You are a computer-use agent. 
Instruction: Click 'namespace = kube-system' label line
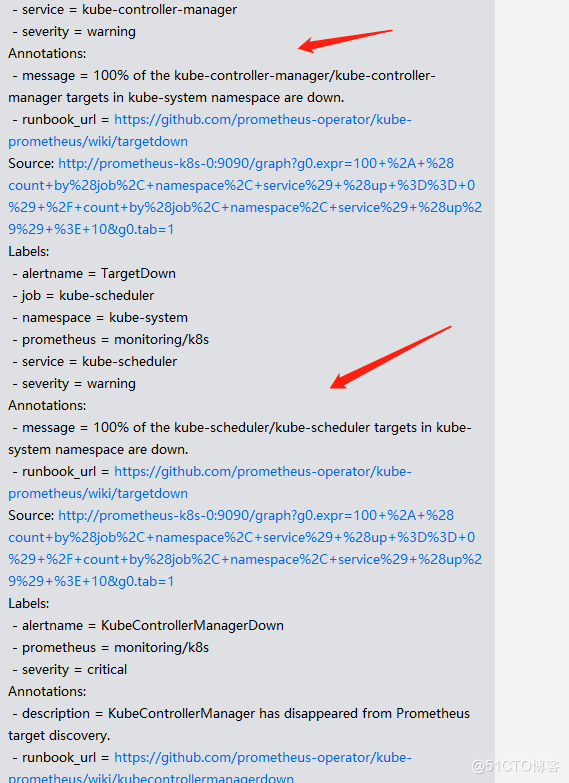104,318
